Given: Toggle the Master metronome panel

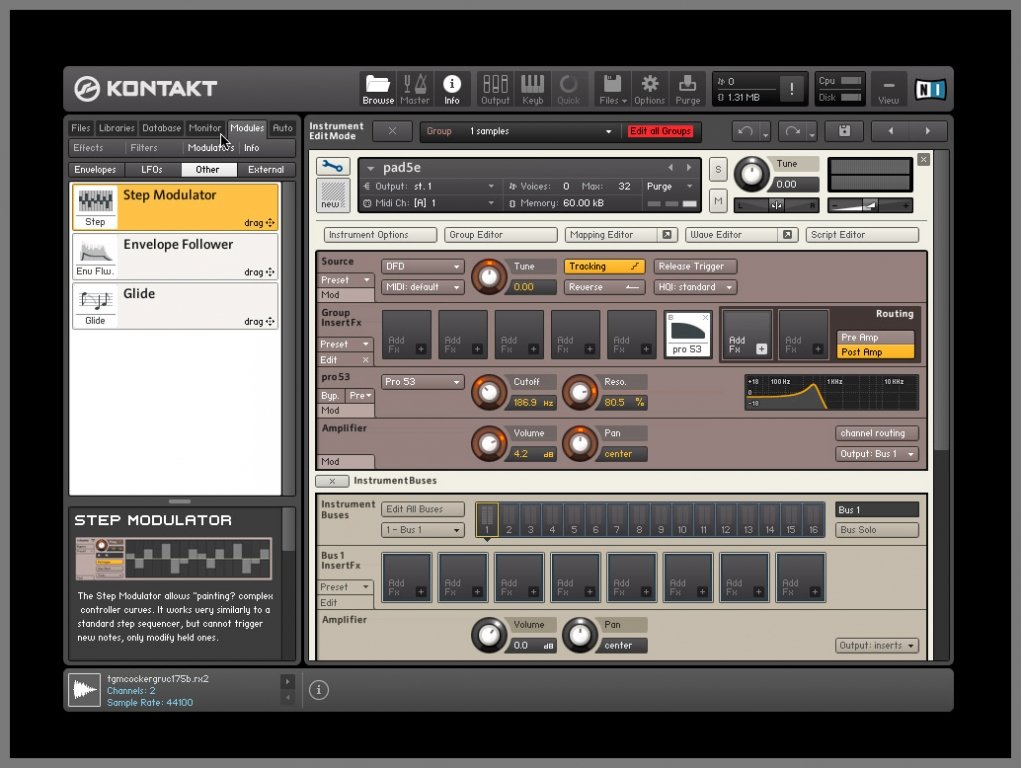Looking at the screenshot, I should (415, 89).
